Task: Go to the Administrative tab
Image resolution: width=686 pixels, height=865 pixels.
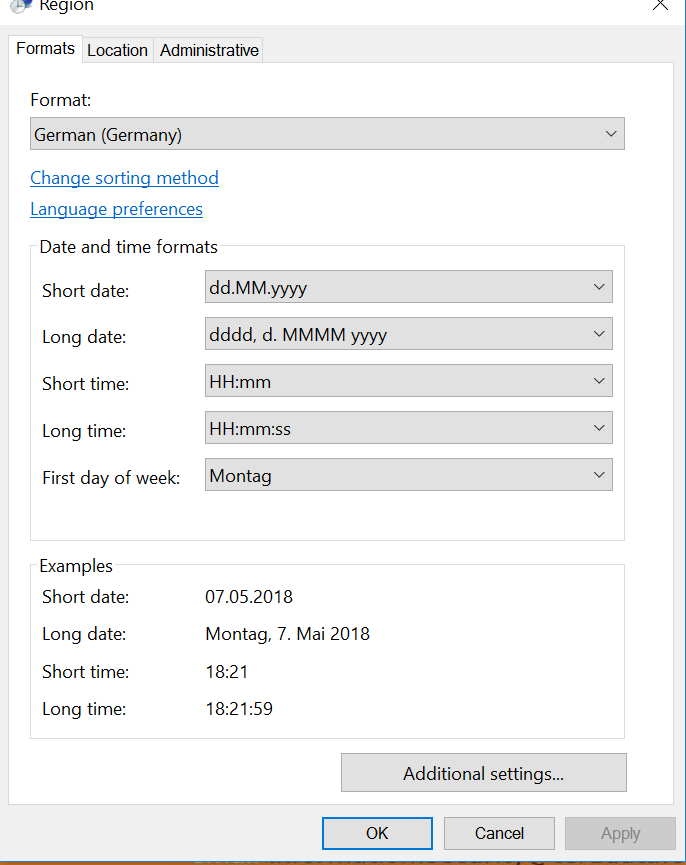Action: click(x=209, y=50)
